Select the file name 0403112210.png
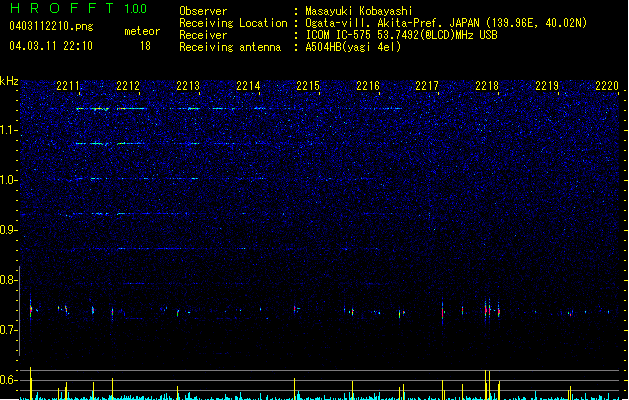 [51, 26]
